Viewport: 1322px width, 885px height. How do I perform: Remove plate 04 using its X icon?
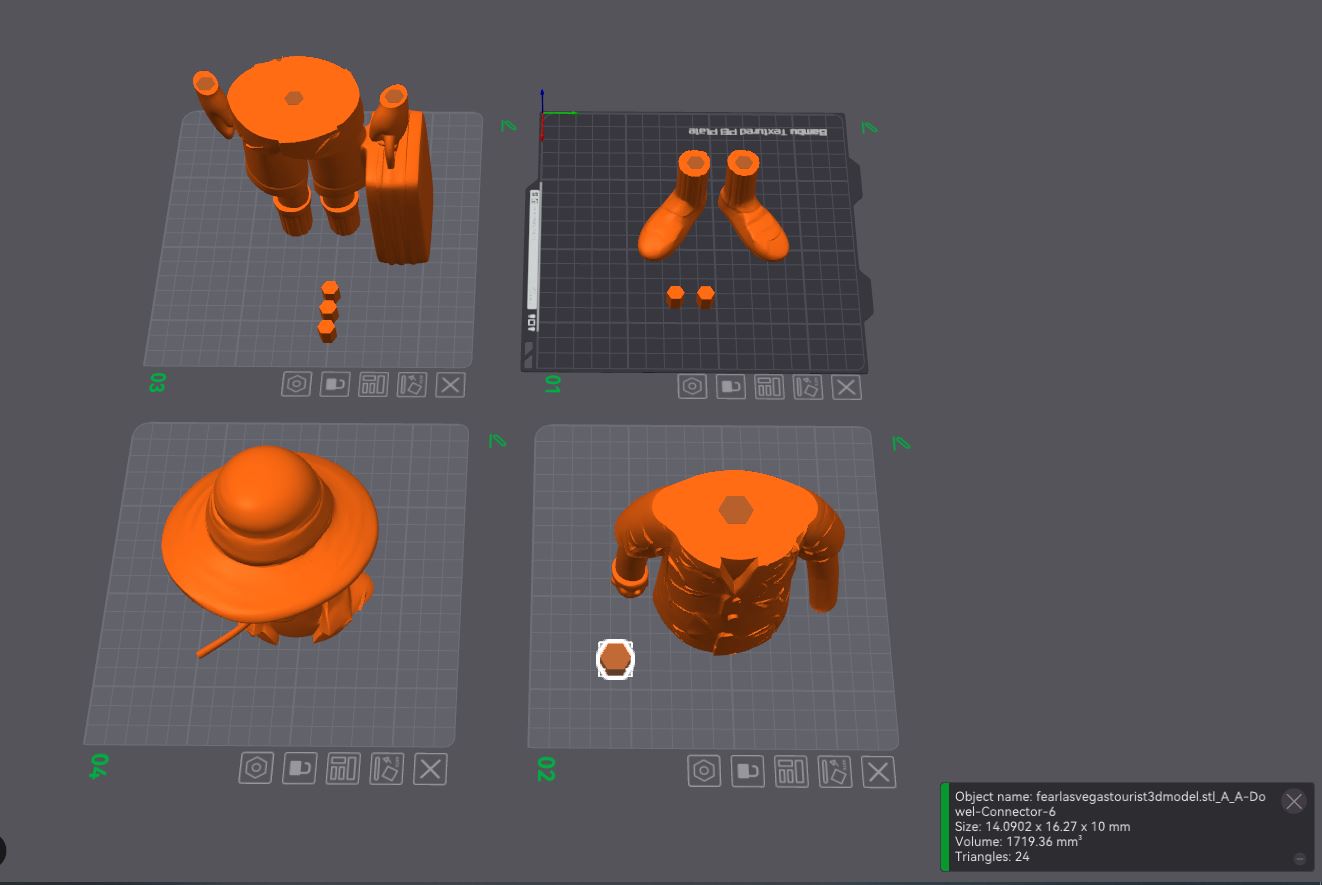(430, 769)
